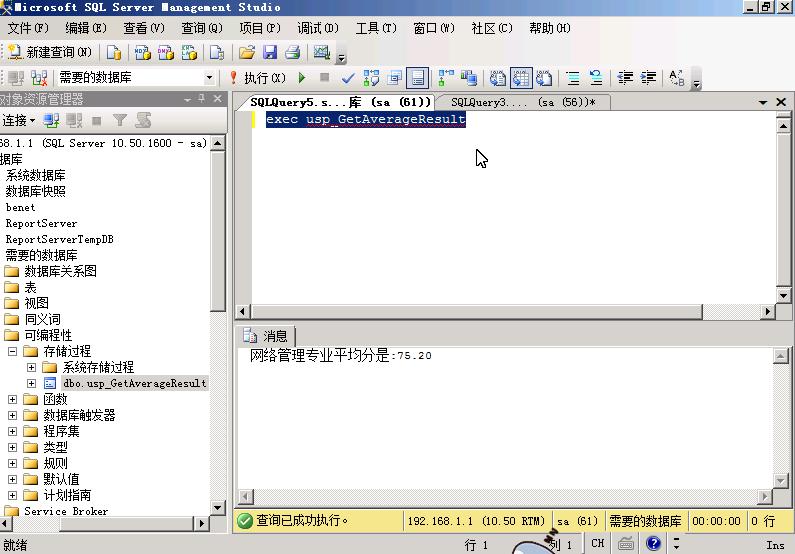
Task: Decrease indent of selected lines
Action: tap(625, 78)
